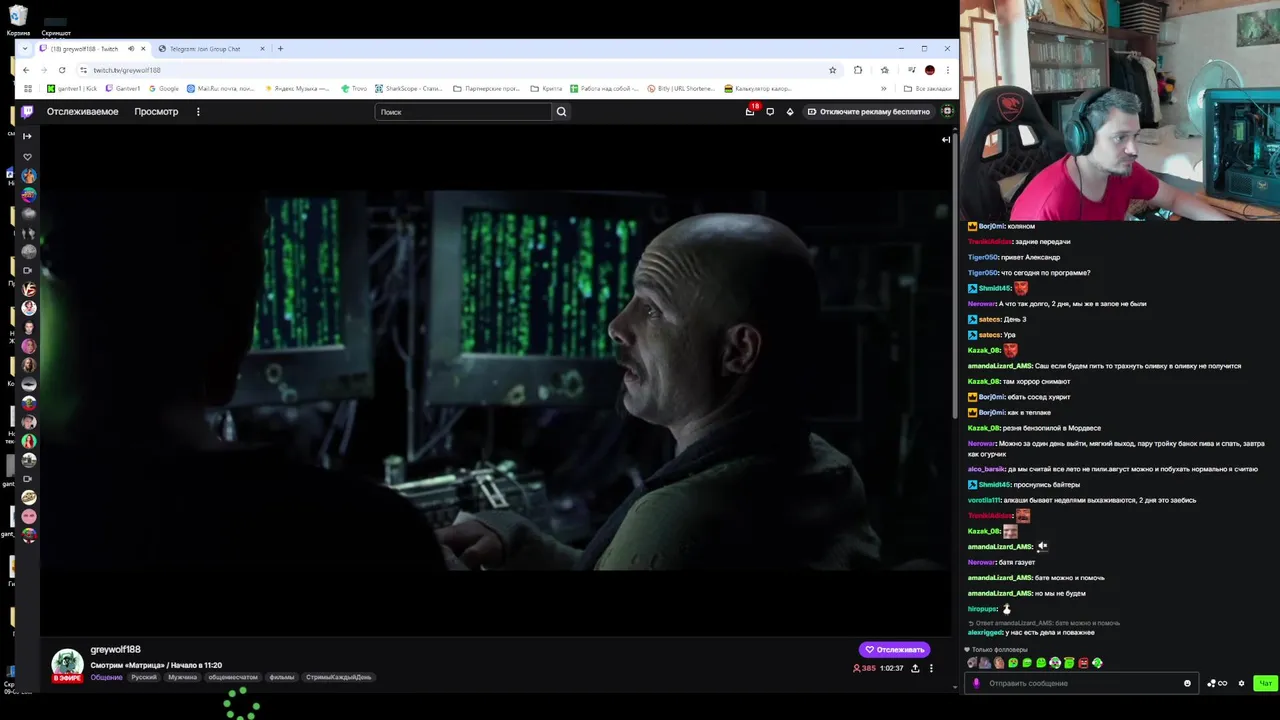This screenshot has height=720, width=1280.
Task: Open the Просмотр tab
Action: (x=156, y=112)
